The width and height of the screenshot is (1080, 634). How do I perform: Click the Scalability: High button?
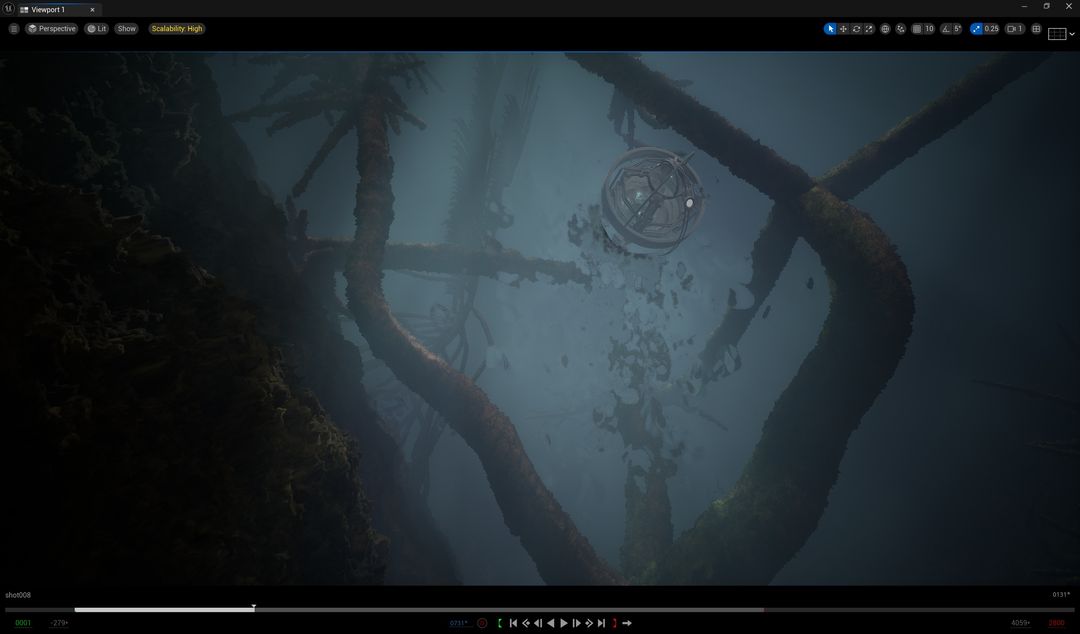177,28
